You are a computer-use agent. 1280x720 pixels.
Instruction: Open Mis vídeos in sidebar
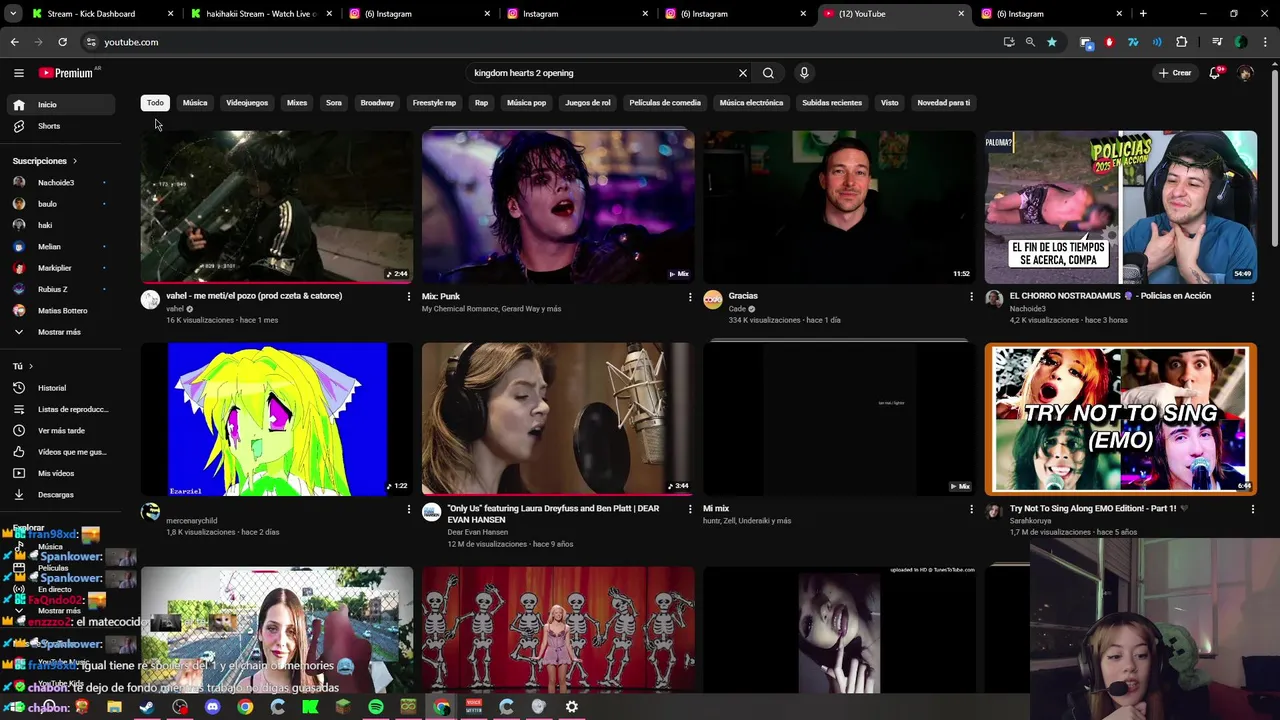pyautogui.click(x=60, y=473)
